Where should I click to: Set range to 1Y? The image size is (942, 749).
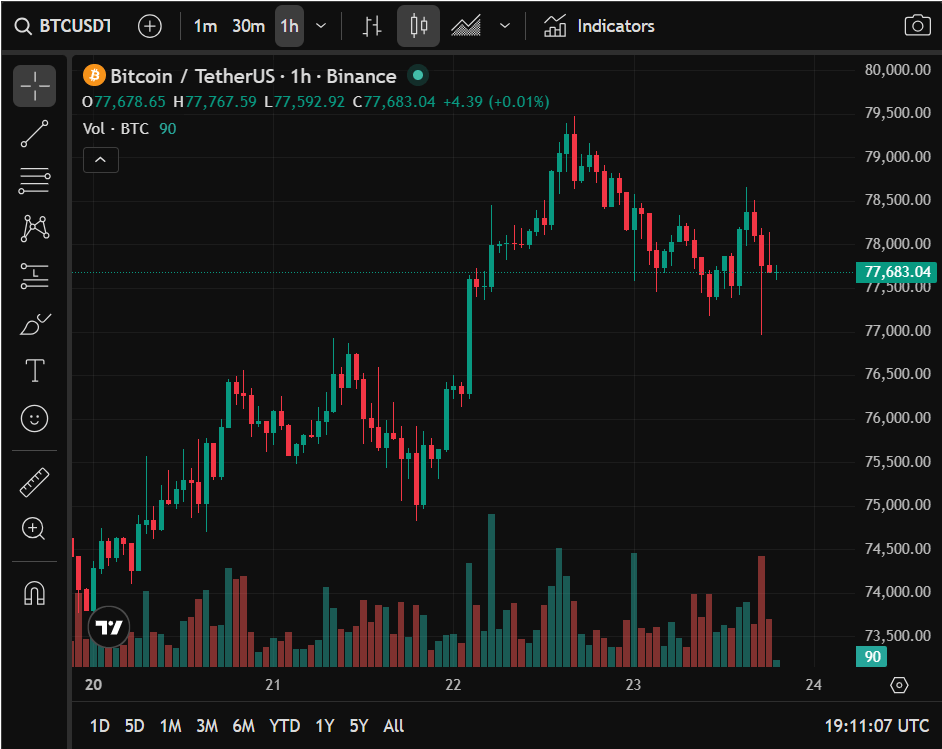(325, 726)
